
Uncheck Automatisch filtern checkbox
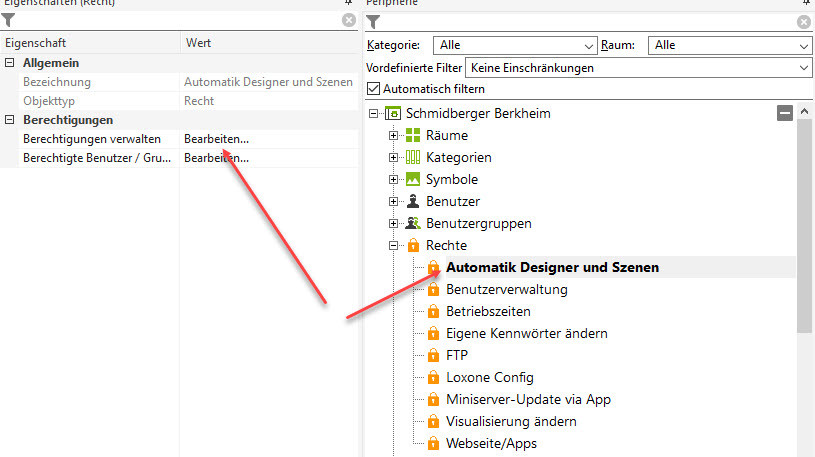click(373, 89)
